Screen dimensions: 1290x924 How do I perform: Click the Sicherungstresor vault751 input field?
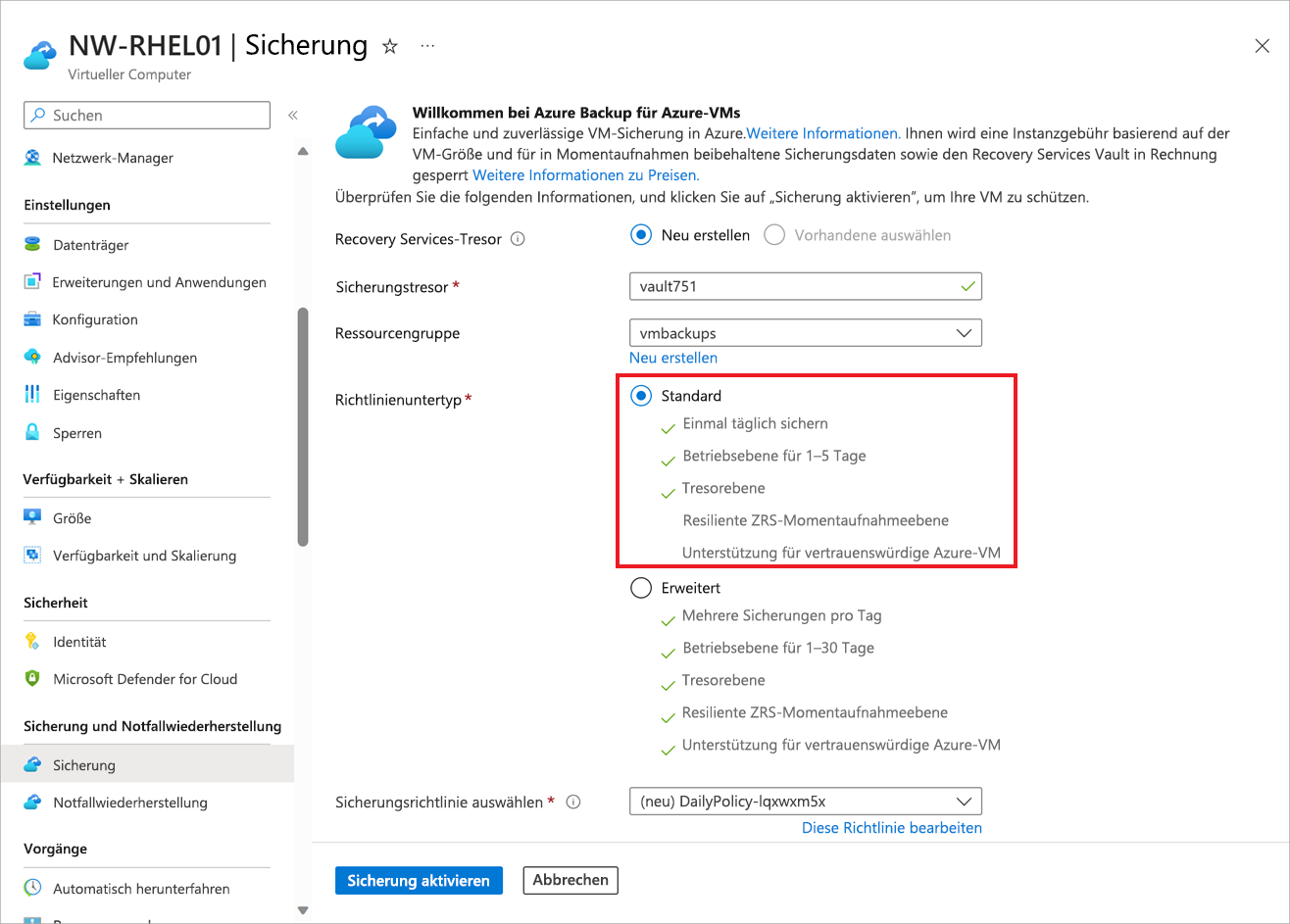(x=806, y=286)
